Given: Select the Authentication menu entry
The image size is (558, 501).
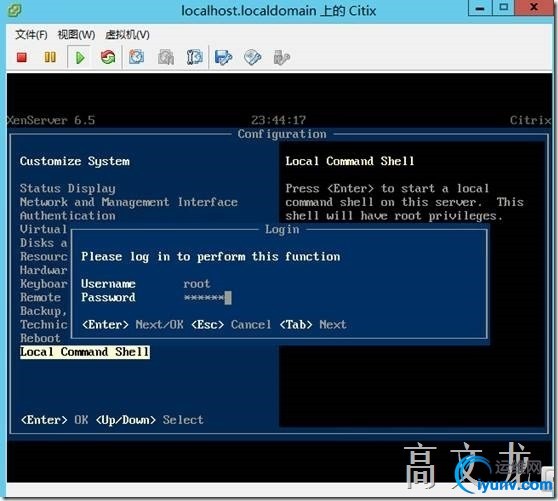Looking at the screenshot, I should [x=68, y=216].
